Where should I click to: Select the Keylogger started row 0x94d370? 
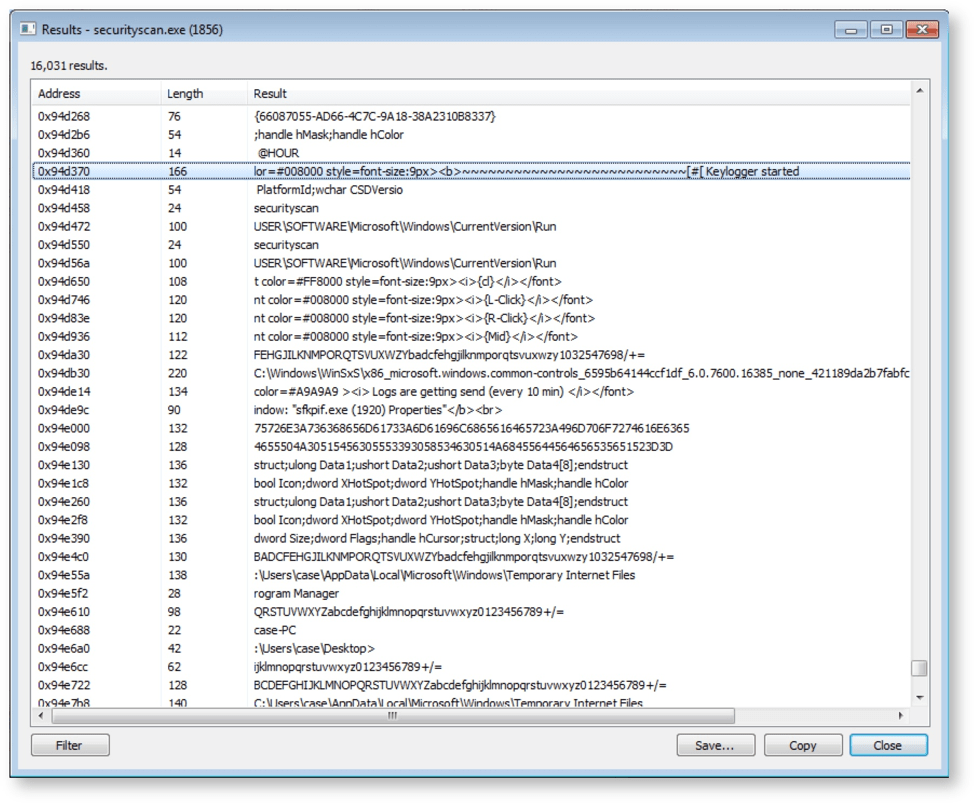tap(471, 172)
